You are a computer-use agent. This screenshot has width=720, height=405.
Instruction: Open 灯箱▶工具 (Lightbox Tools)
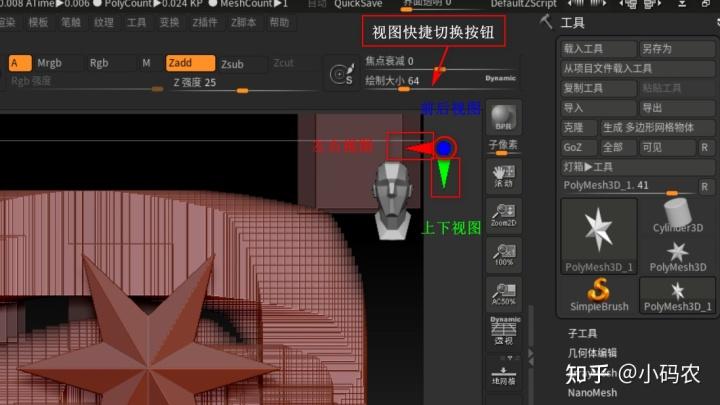tap(638, 167)
